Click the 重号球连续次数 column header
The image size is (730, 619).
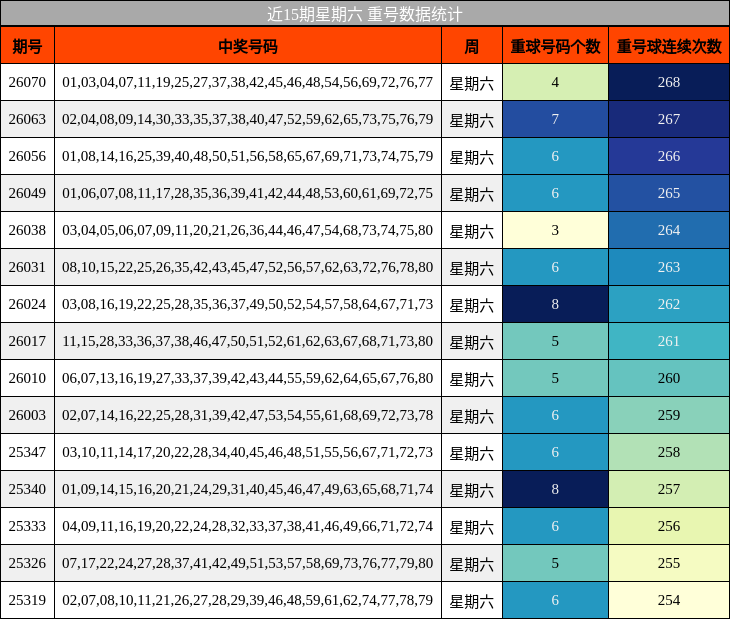669,45
